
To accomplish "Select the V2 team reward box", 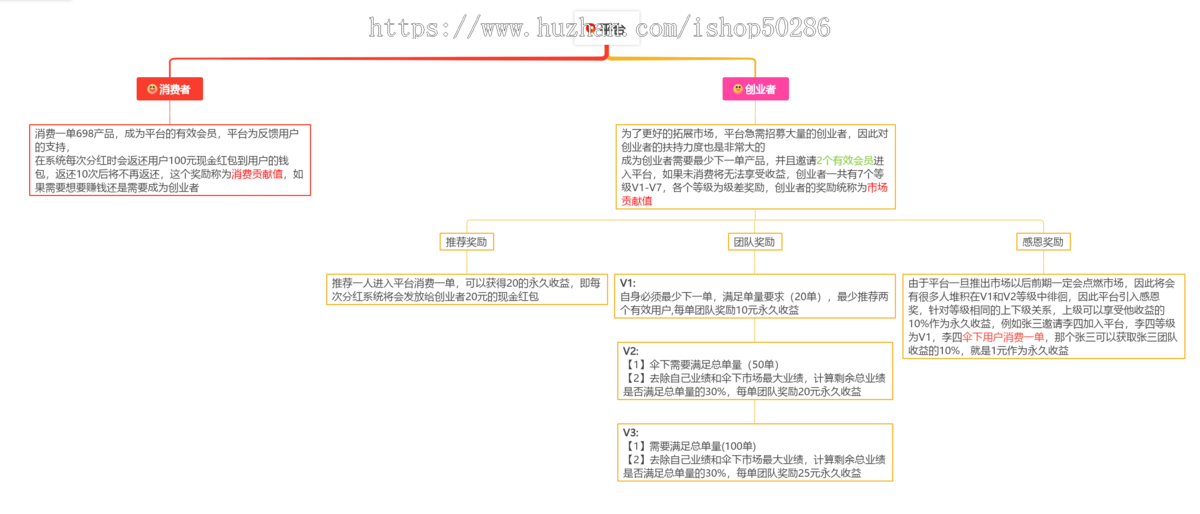I will [755, 371].
